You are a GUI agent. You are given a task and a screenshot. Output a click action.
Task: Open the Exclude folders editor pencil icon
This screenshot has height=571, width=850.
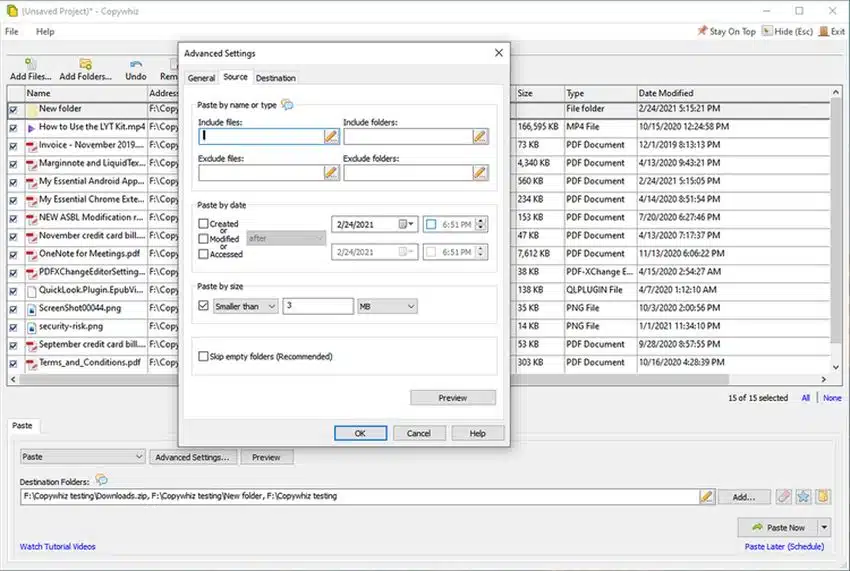480,173
